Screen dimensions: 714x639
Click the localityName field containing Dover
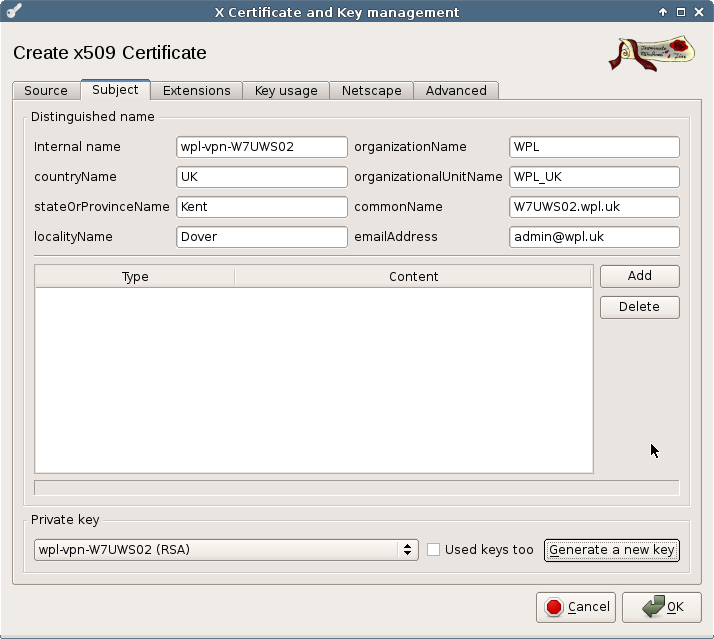coord(262,237)
